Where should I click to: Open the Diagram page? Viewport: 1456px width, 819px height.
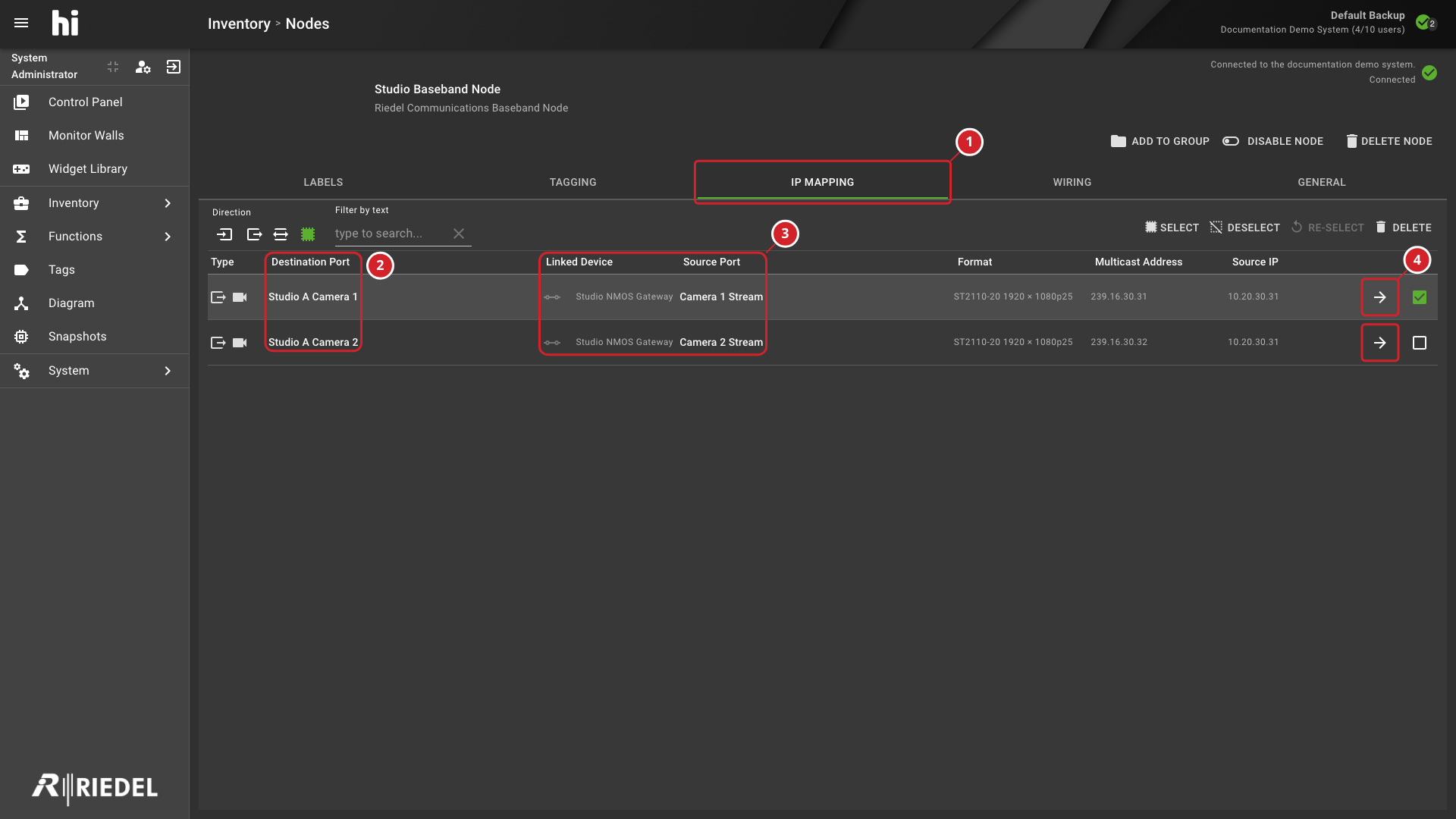pyautogui.click(x=95, y=303)
